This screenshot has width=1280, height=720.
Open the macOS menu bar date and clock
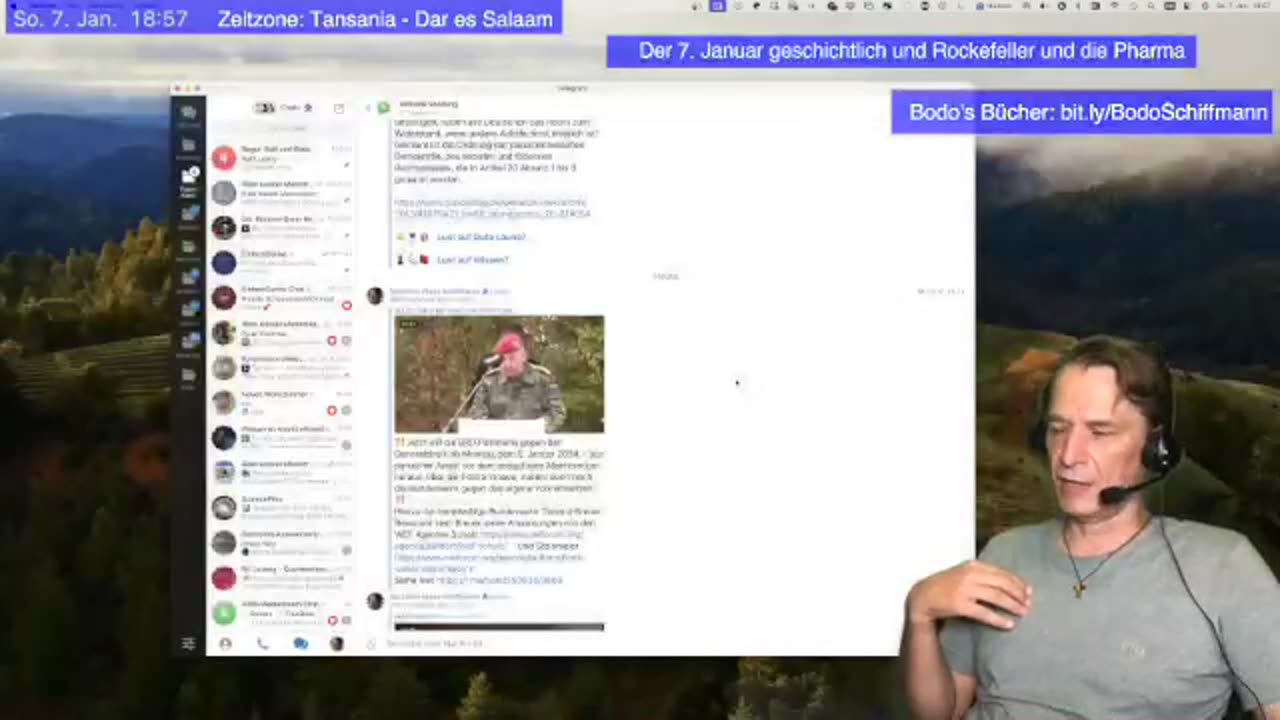coord(1241,6)
